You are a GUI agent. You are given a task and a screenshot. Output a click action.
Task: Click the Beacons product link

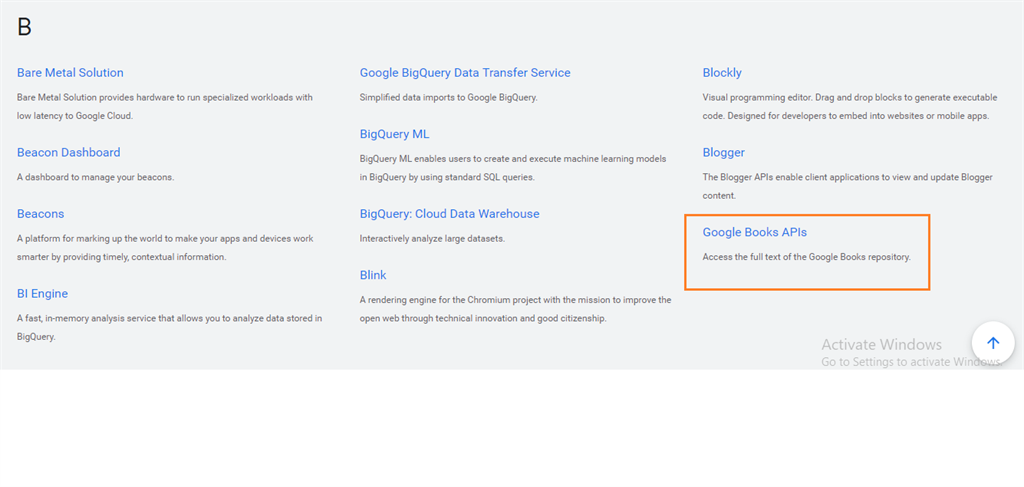pyautogui.click(x=42, y=214)
